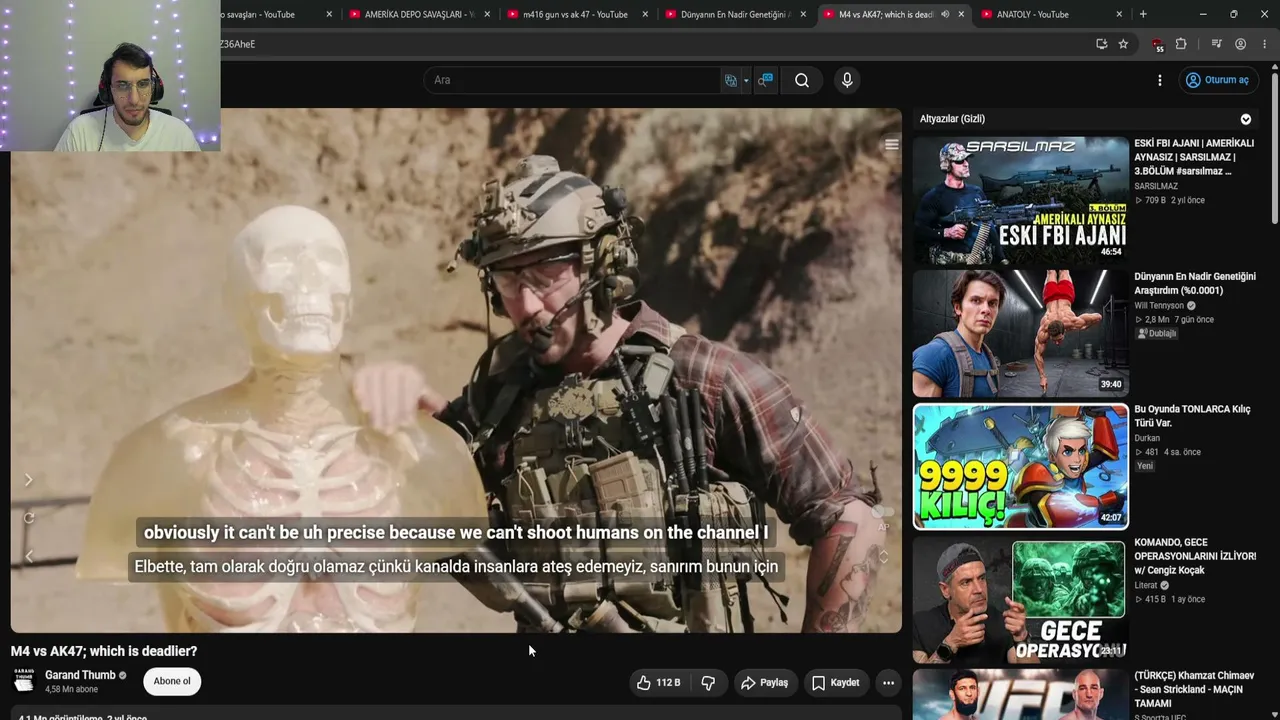Screen dimensions: 1280x720
Task: Click the Will Tennyson channel name
Action: (x=1159, y=306)
